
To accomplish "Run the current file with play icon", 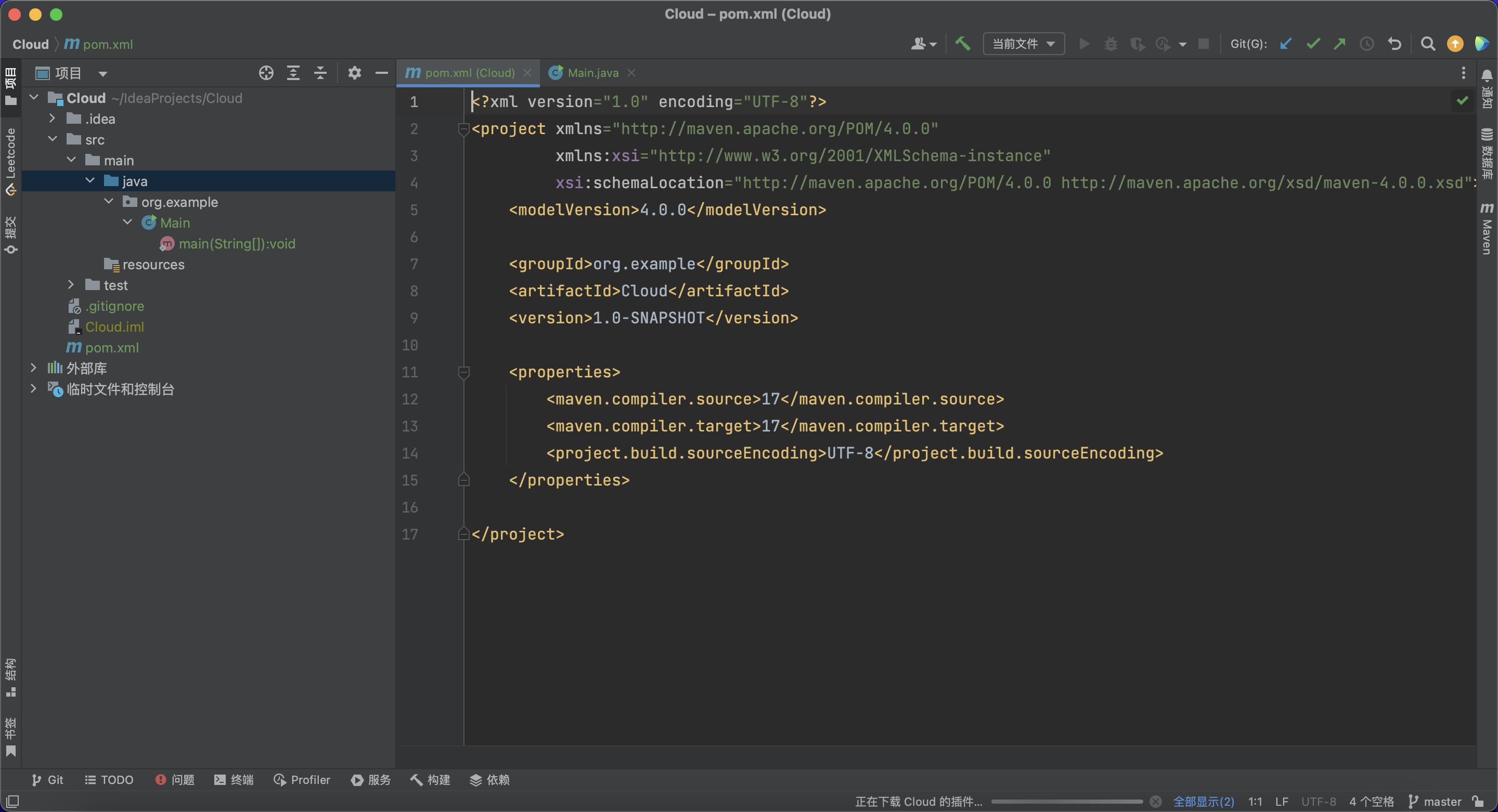I will (x=1084, y=44).
